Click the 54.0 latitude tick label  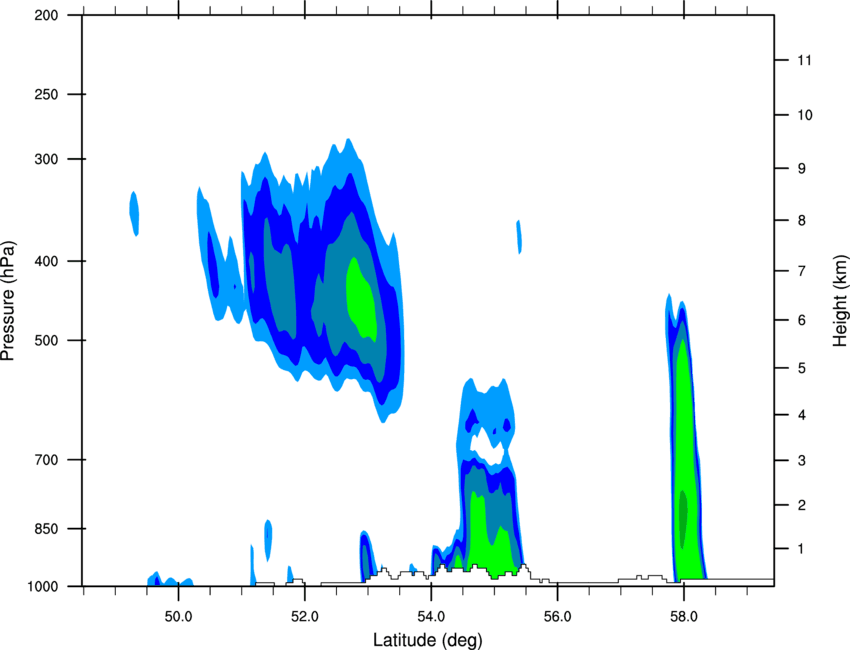tap(432, 617)
